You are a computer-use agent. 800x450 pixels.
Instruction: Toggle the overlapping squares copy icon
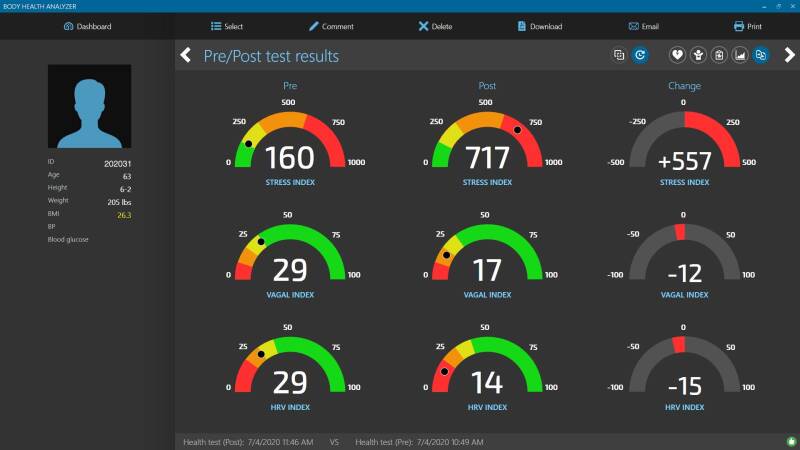coord(619,55)
